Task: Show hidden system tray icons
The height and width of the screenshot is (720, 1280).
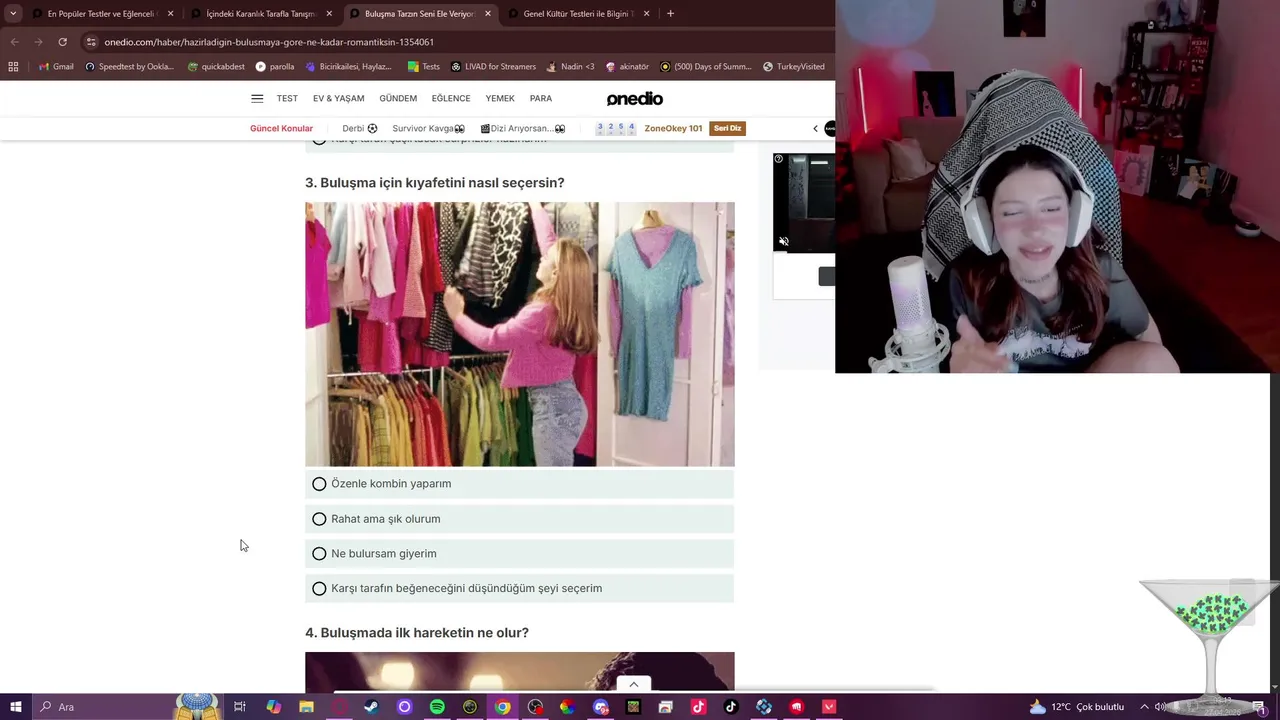Action: point(1144,707)
